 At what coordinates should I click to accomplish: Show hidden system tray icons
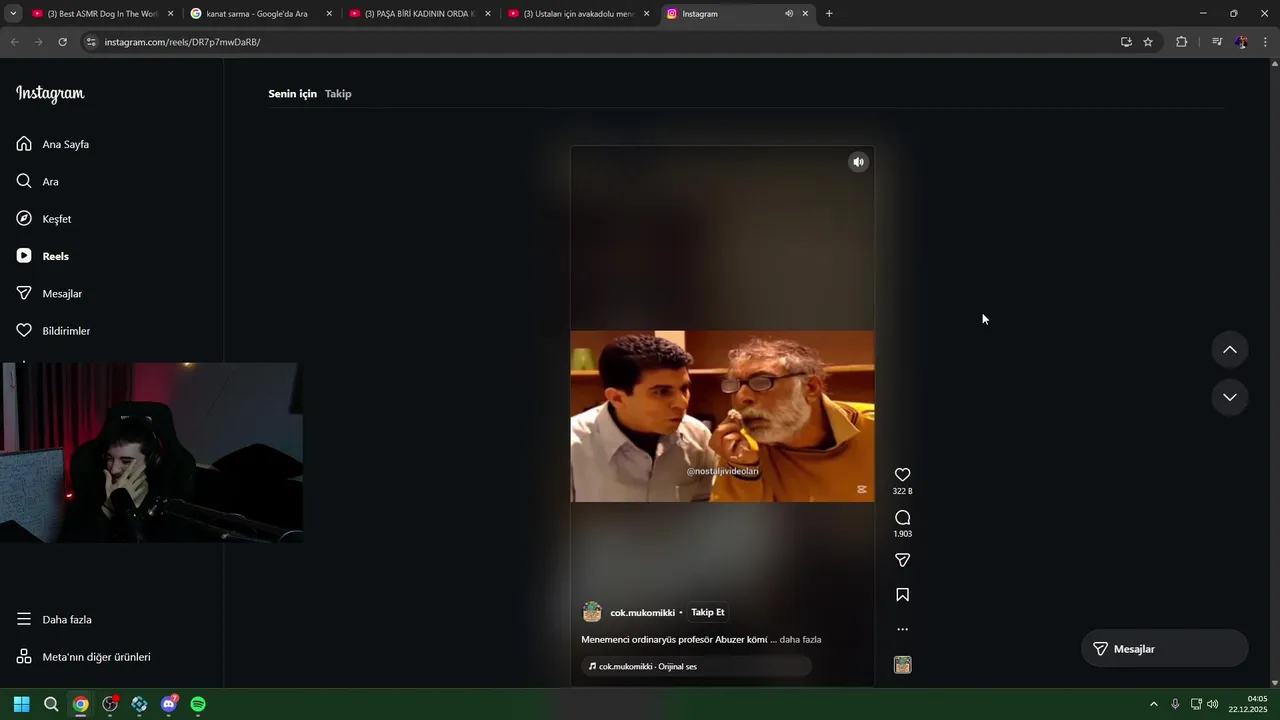[x=1153, y=704]
